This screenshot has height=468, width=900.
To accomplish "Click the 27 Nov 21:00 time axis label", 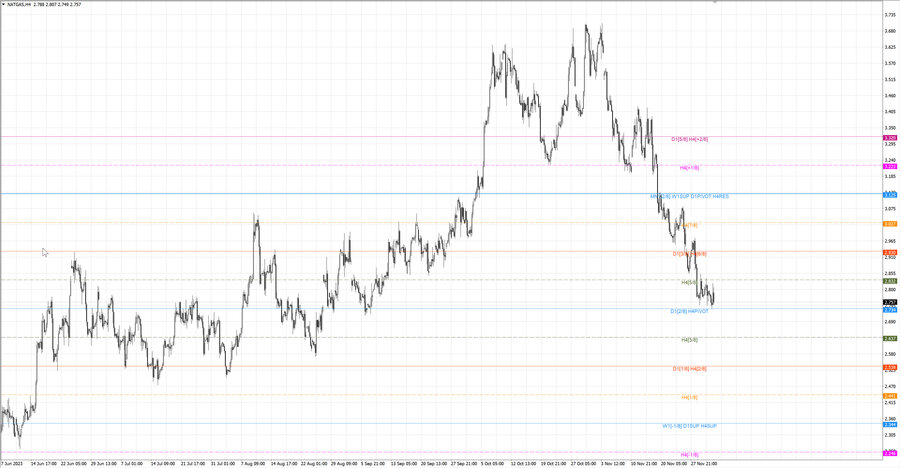I will [703, 463].
